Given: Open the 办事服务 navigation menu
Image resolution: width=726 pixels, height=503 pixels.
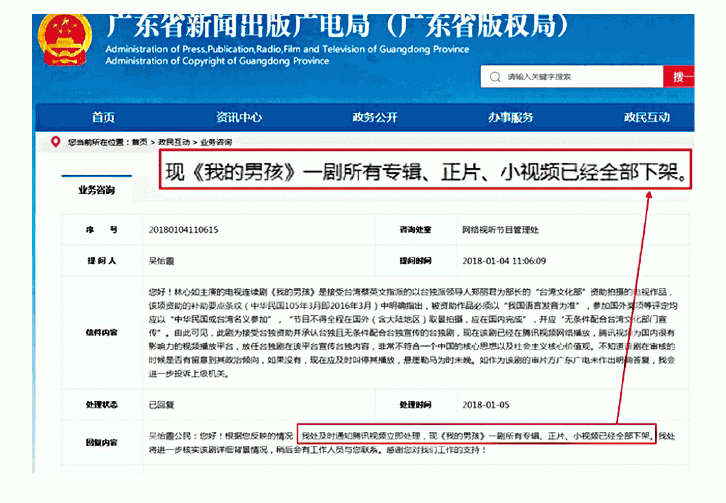Looking at the screenshot, I should tap(510, 117).
